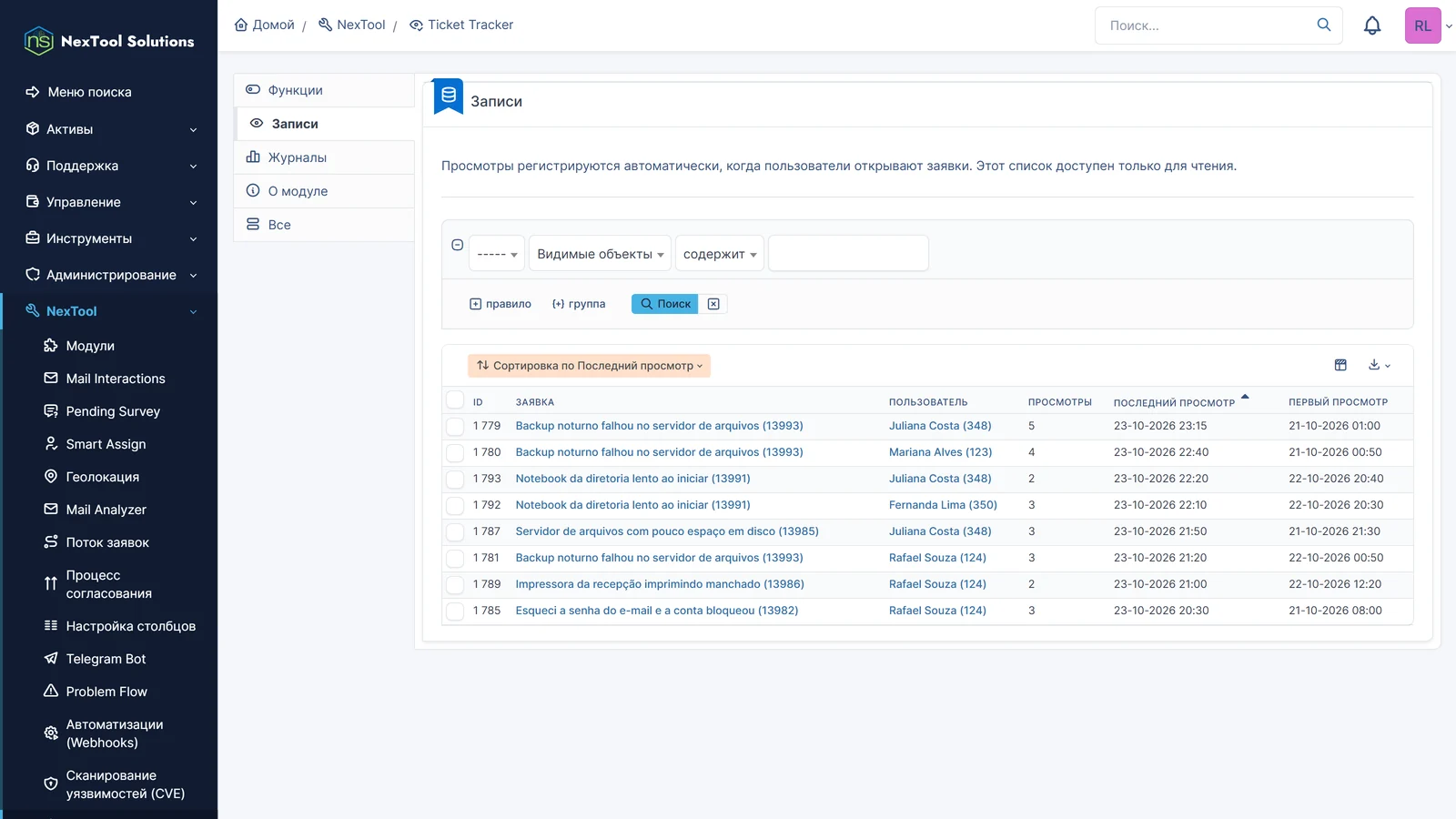
Task: Toggle the select-all checkbox in table header
Action: click(x=455, y=399)
